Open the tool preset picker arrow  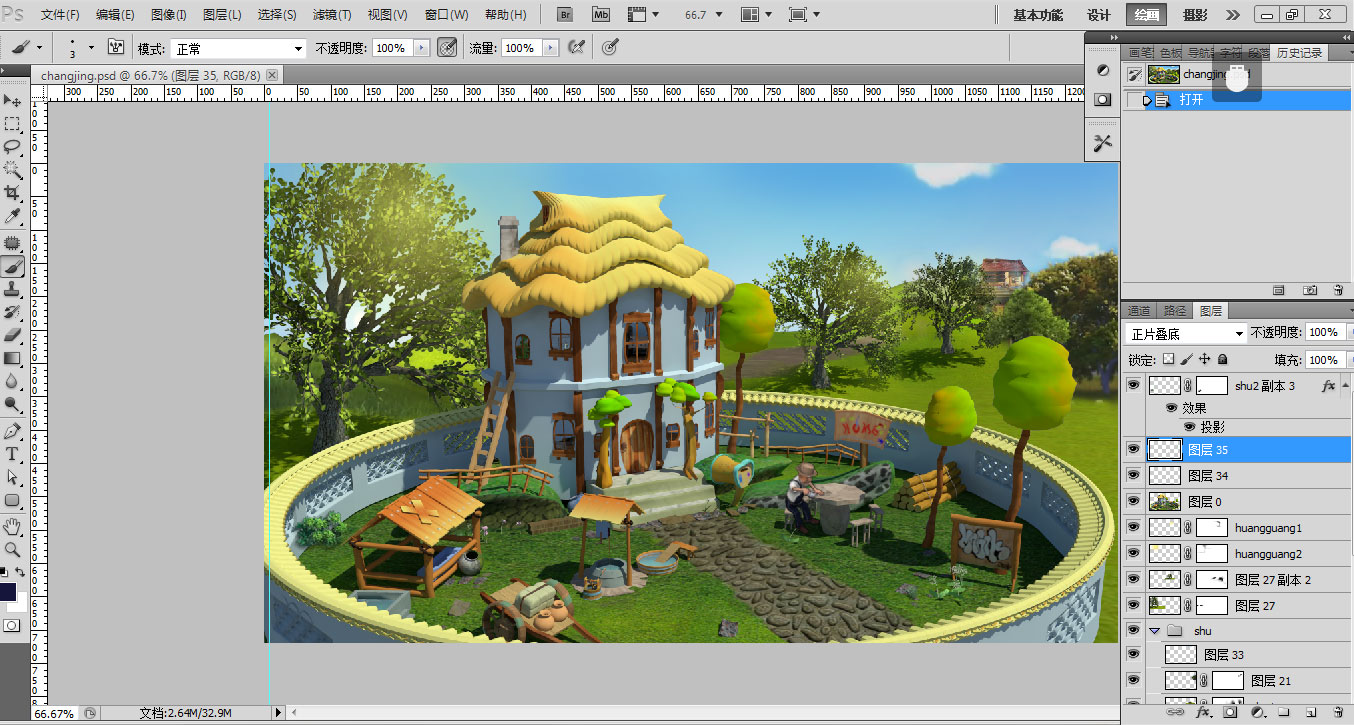tap(40, 47)
